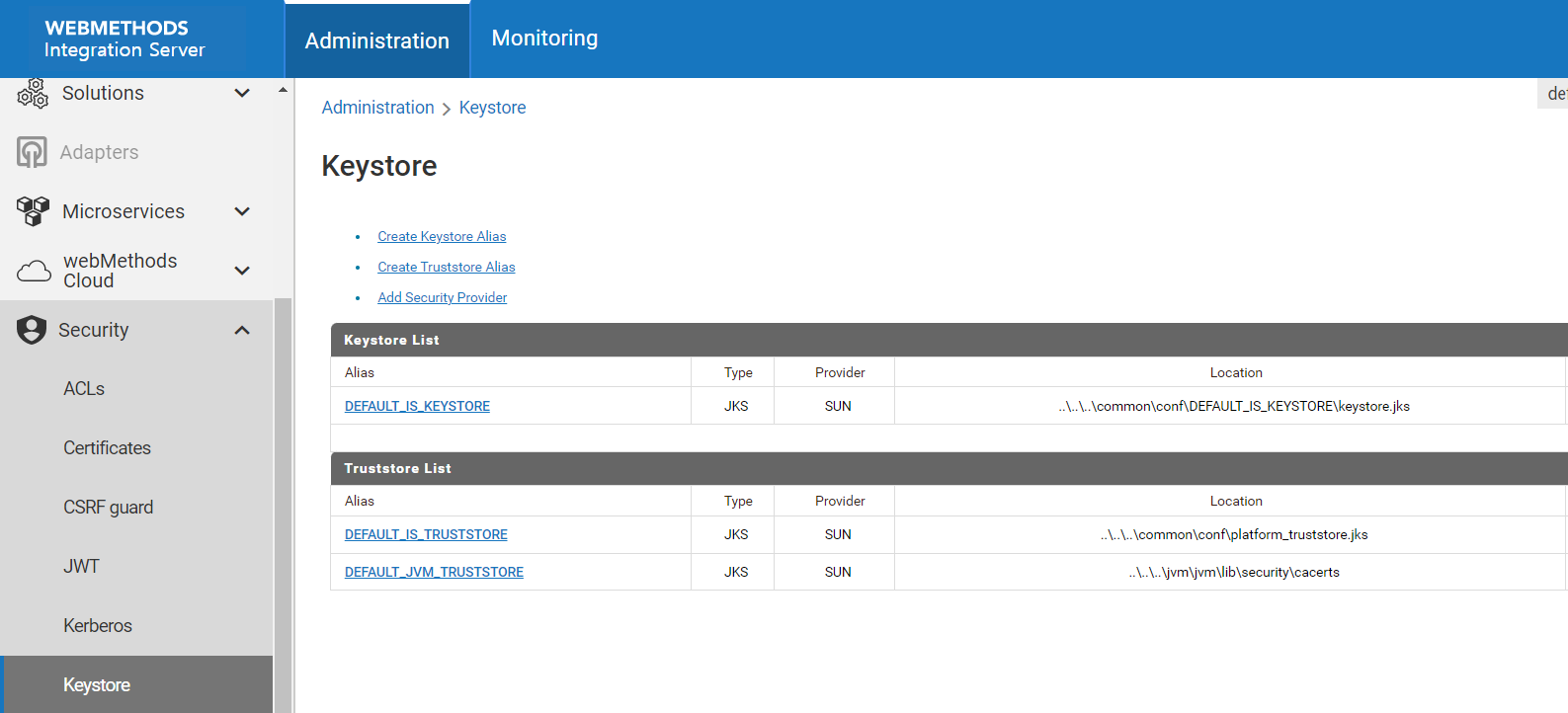Viewport: 1568px width, 713px height.
Task: Expand the Solutions menu chevron
Action: 242,93
